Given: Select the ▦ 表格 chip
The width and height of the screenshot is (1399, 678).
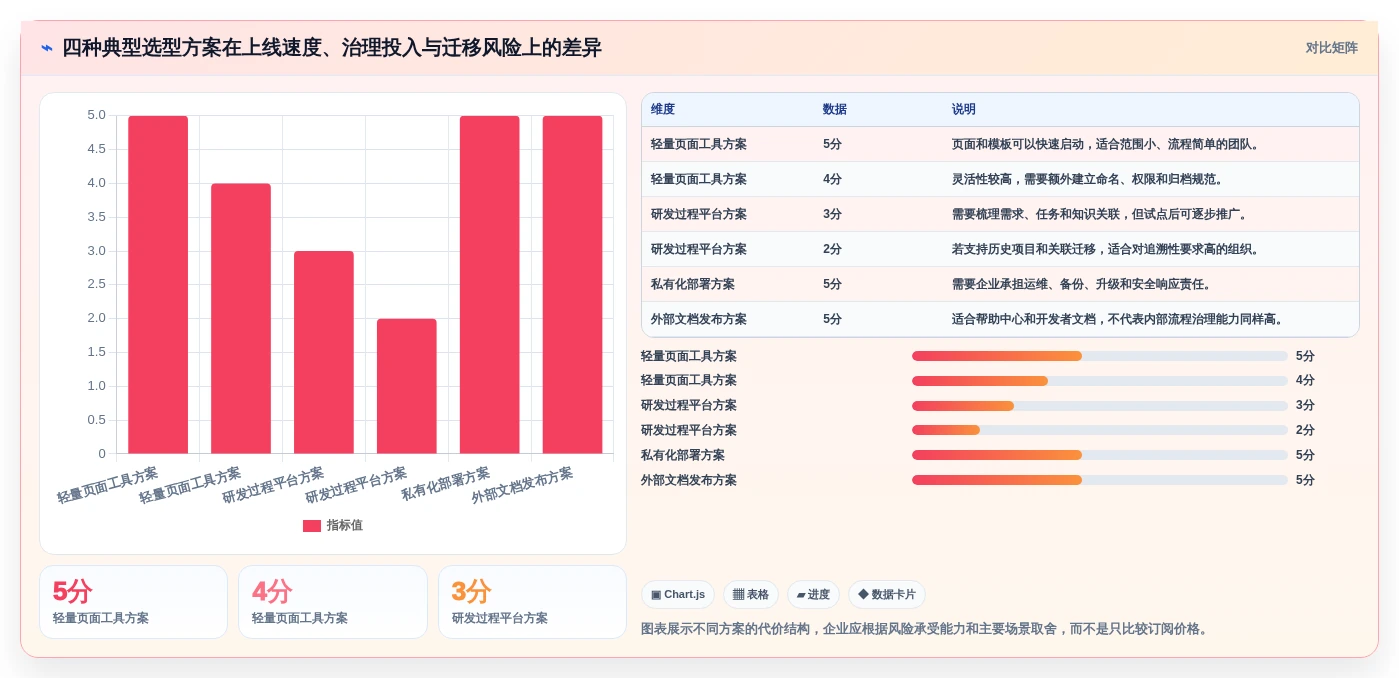Looking at the screenshot, I should click(x=751, y=594).
